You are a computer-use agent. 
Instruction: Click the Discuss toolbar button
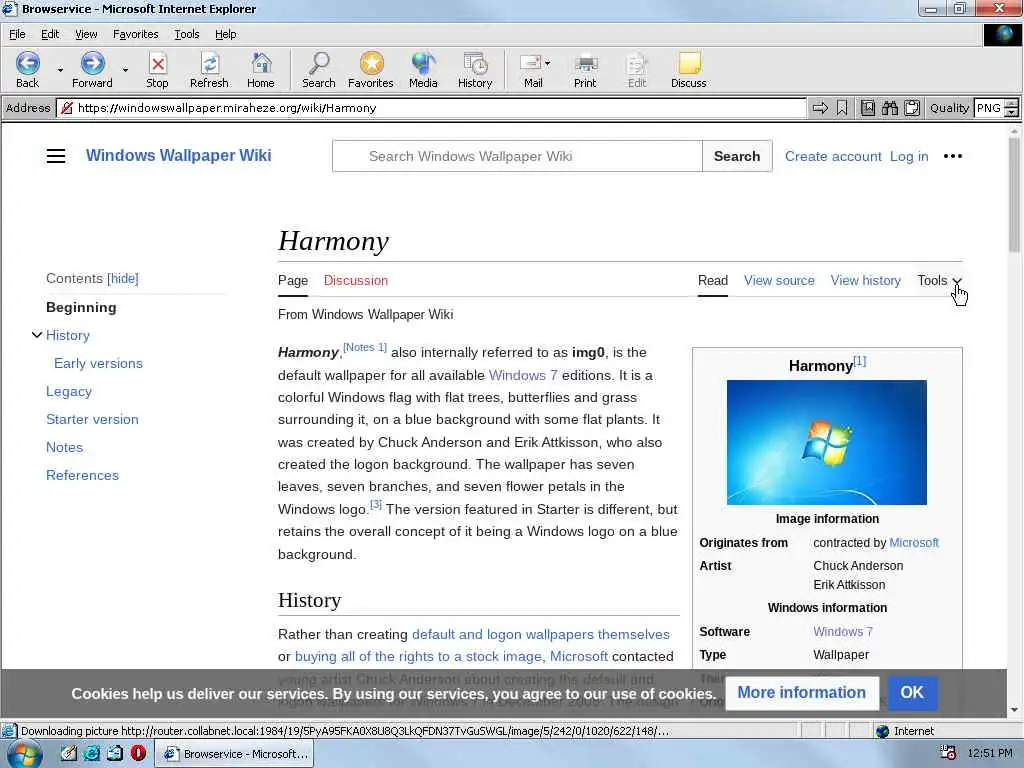[x=689, y=69]
